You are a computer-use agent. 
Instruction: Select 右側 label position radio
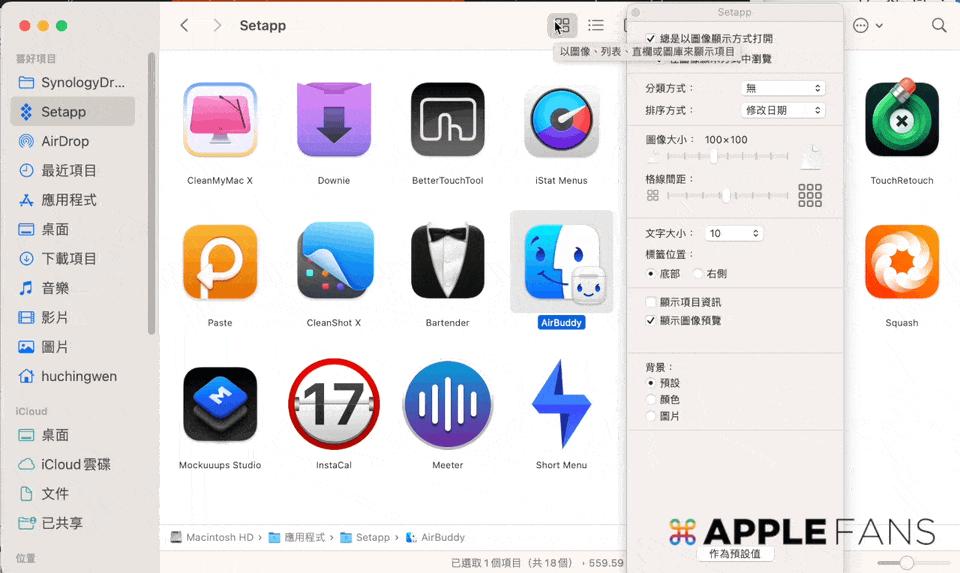pos(697,274)
